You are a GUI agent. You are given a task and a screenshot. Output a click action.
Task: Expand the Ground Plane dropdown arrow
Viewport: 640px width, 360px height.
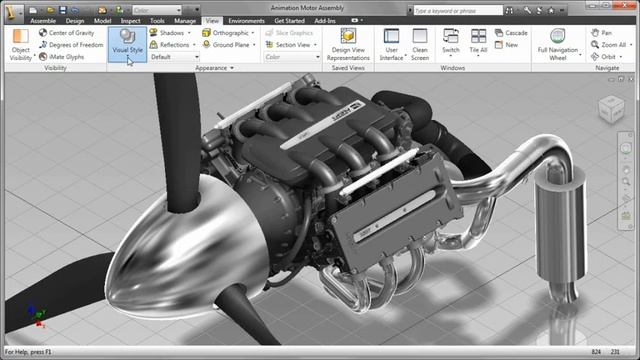(254, 44)
